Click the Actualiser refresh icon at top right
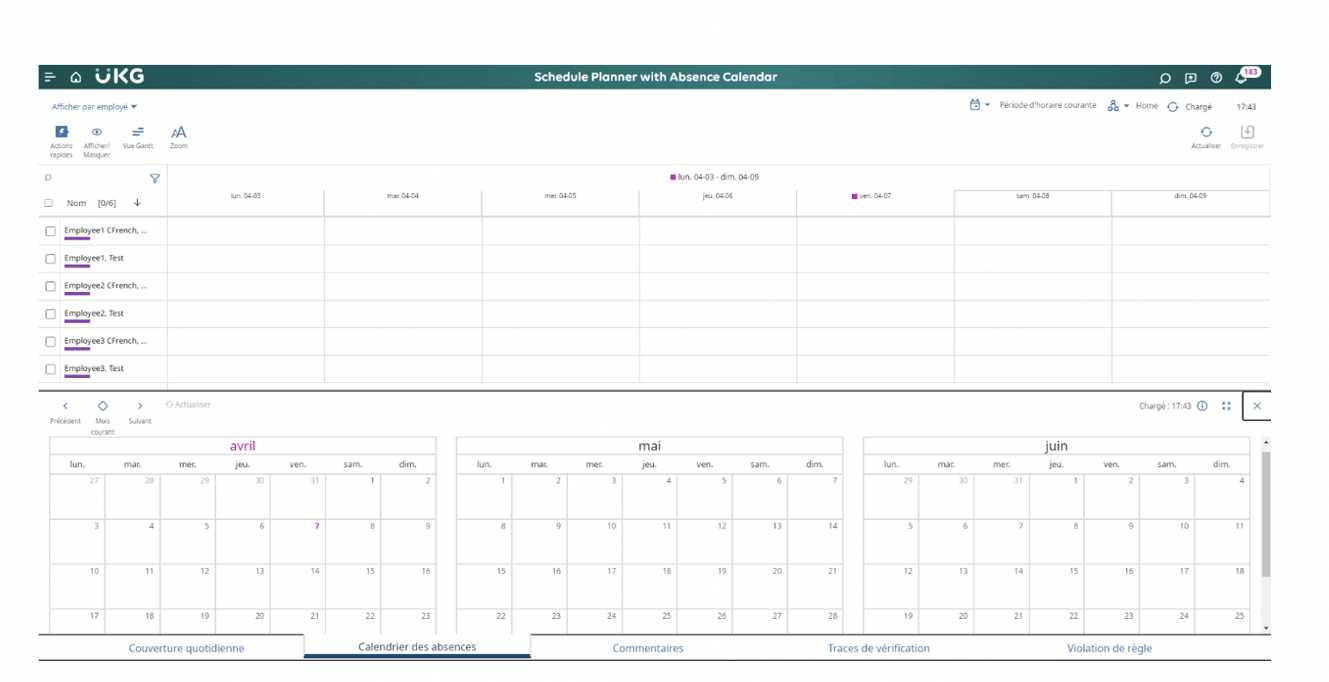 pyautogui.click(x=1206, y=133)
